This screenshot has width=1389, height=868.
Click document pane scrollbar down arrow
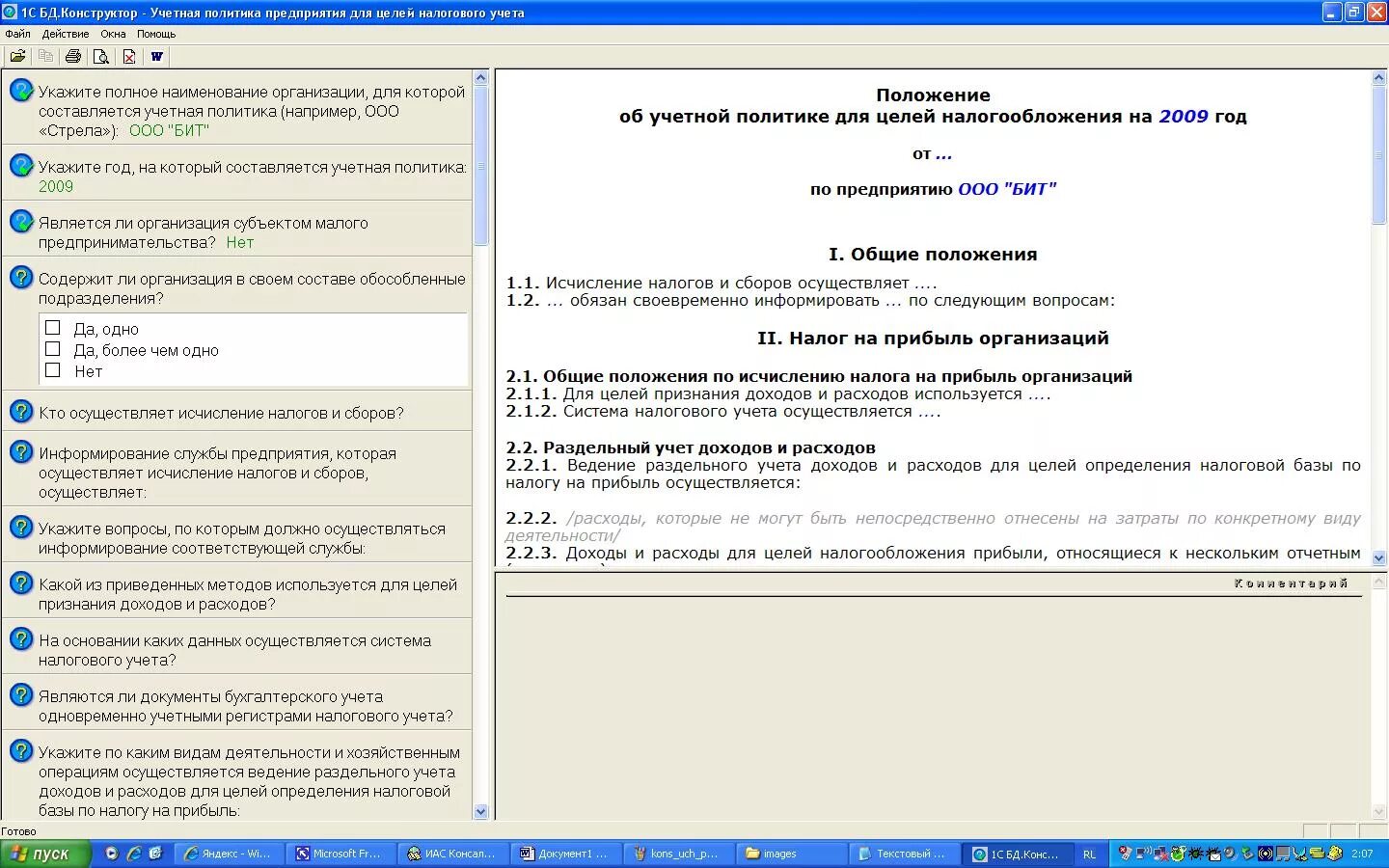pyautogui.click(x=1378, y=557)
